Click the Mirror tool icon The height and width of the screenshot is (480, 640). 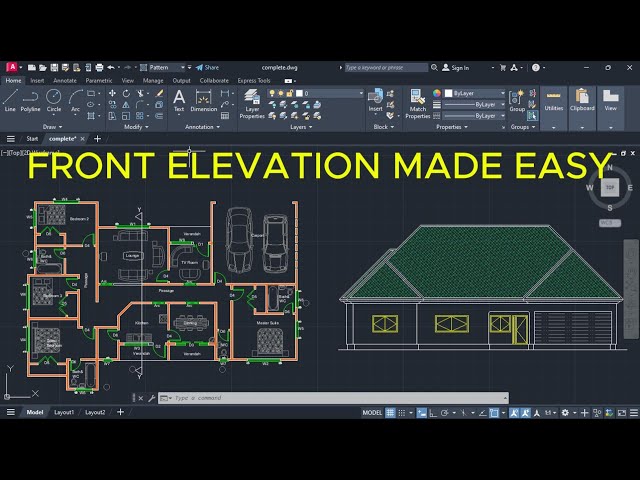pos(126,105)
